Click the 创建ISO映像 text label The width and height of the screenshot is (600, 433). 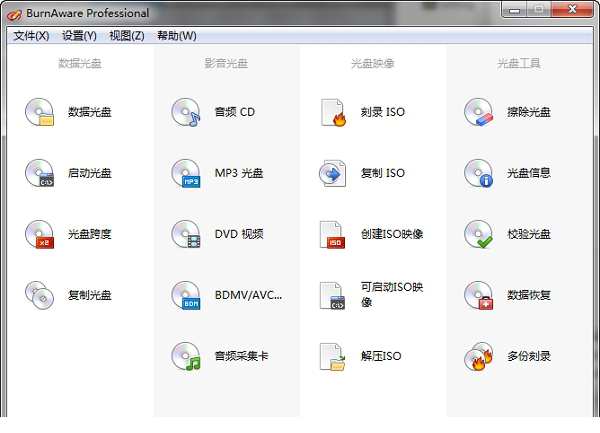pyautogui.click(x=392, y=234)
